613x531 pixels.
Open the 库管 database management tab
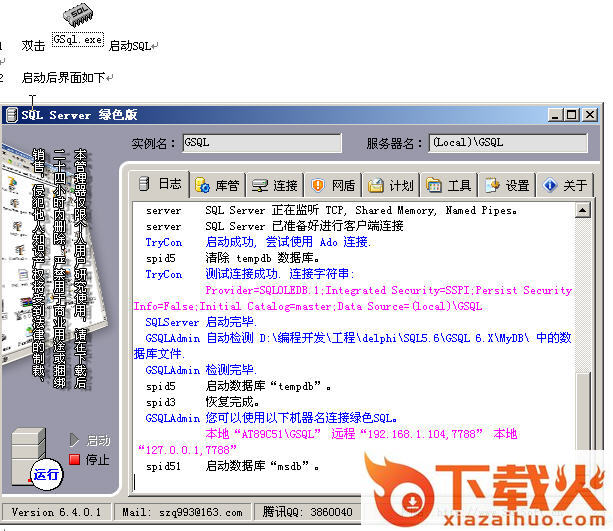217,185
